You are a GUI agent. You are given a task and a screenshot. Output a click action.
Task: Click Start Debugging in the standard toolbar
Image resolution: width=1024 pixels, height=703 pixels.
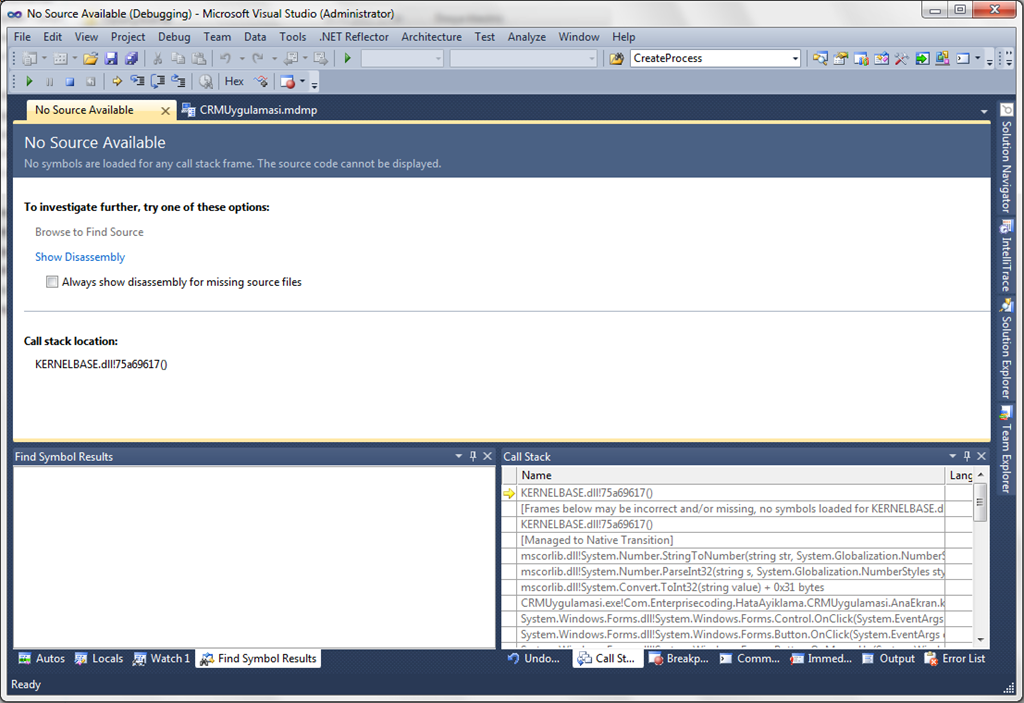tap(347, 59)
